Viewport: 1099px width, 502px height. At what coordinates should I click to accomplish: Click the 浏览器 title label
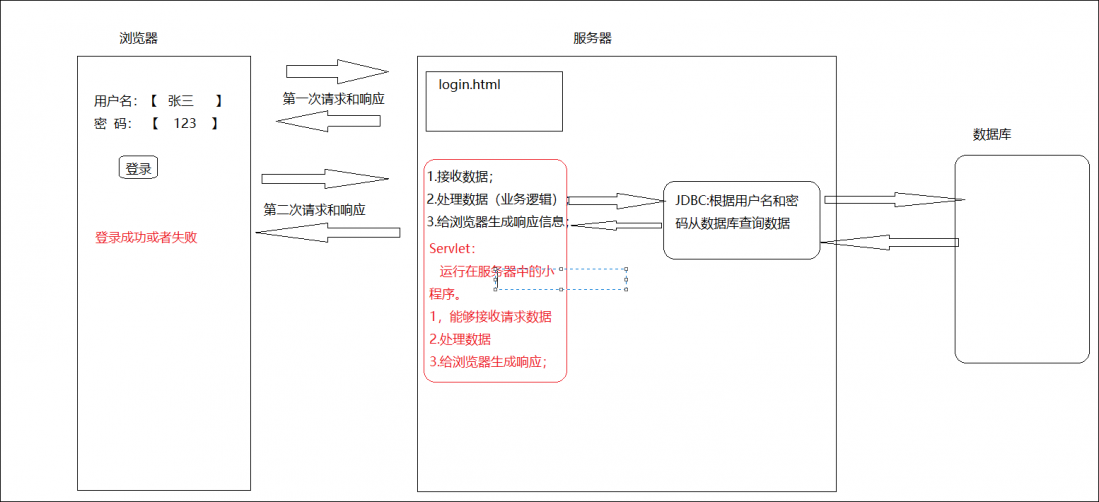[138, 38]
